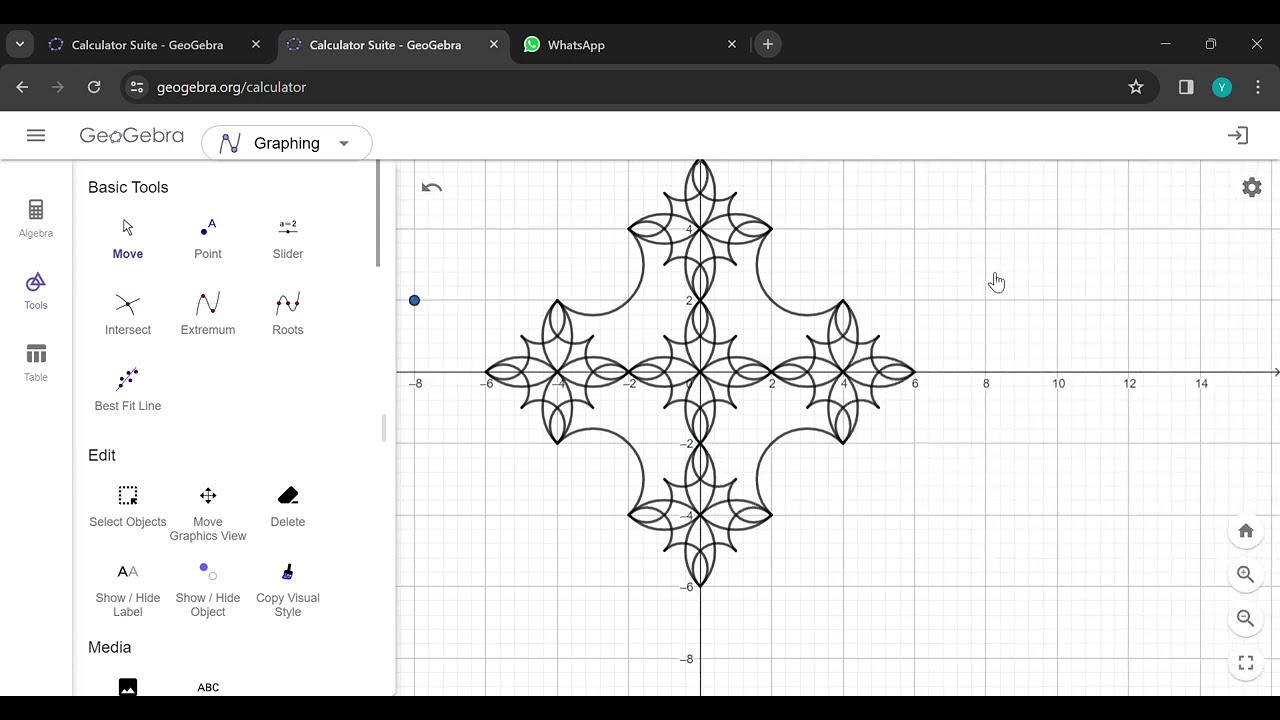Zoom out of the graph

[1246, 618]
